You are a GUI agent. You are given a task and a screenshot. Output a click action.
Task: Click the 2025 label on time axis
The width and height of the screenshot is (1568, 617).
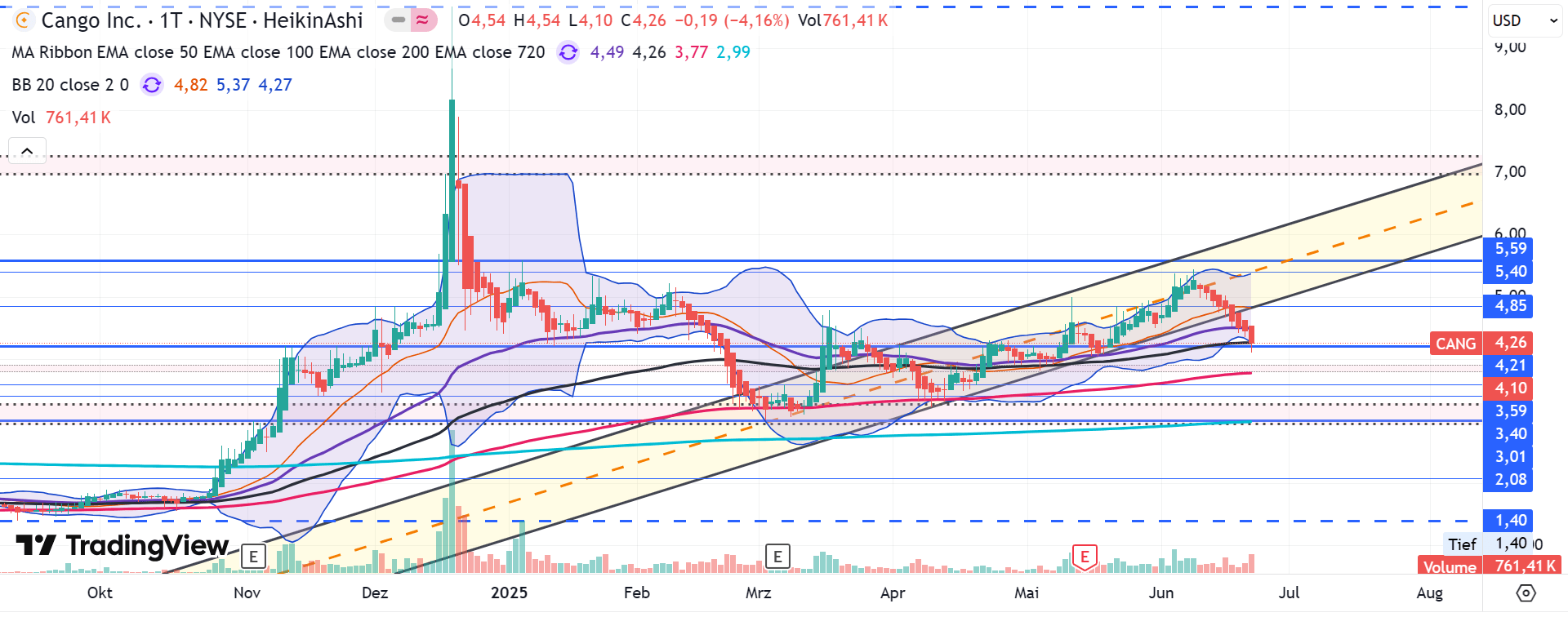509,593
